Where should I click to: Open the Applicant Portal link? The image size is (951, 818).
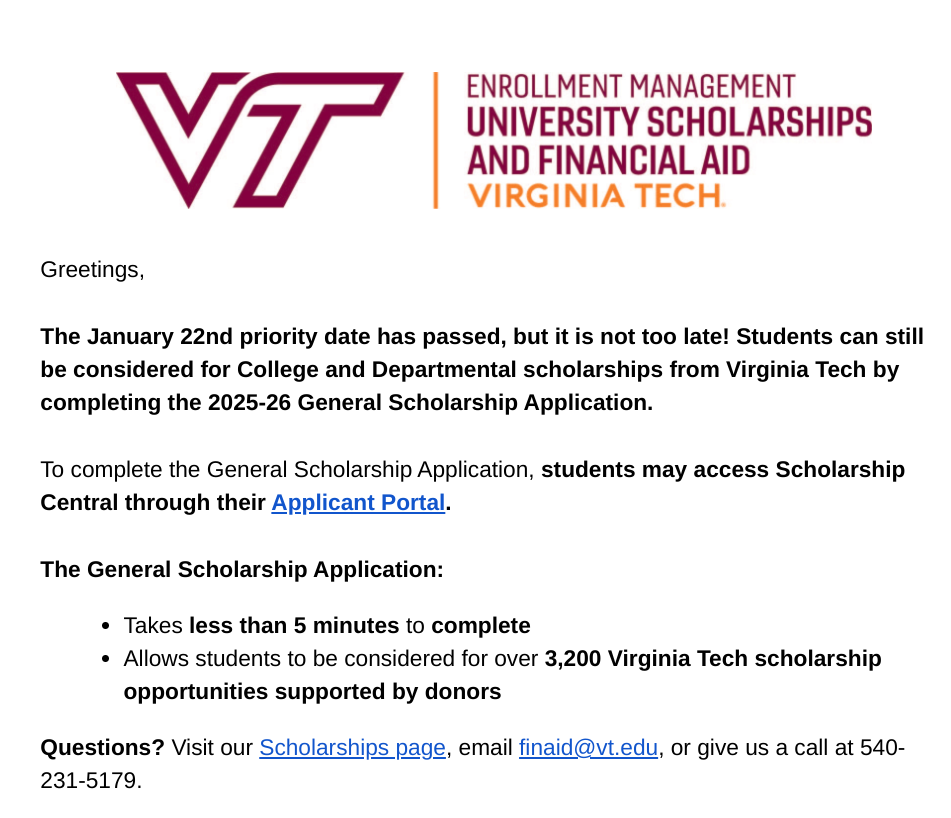pyautogui.click(x=358, y=503)
